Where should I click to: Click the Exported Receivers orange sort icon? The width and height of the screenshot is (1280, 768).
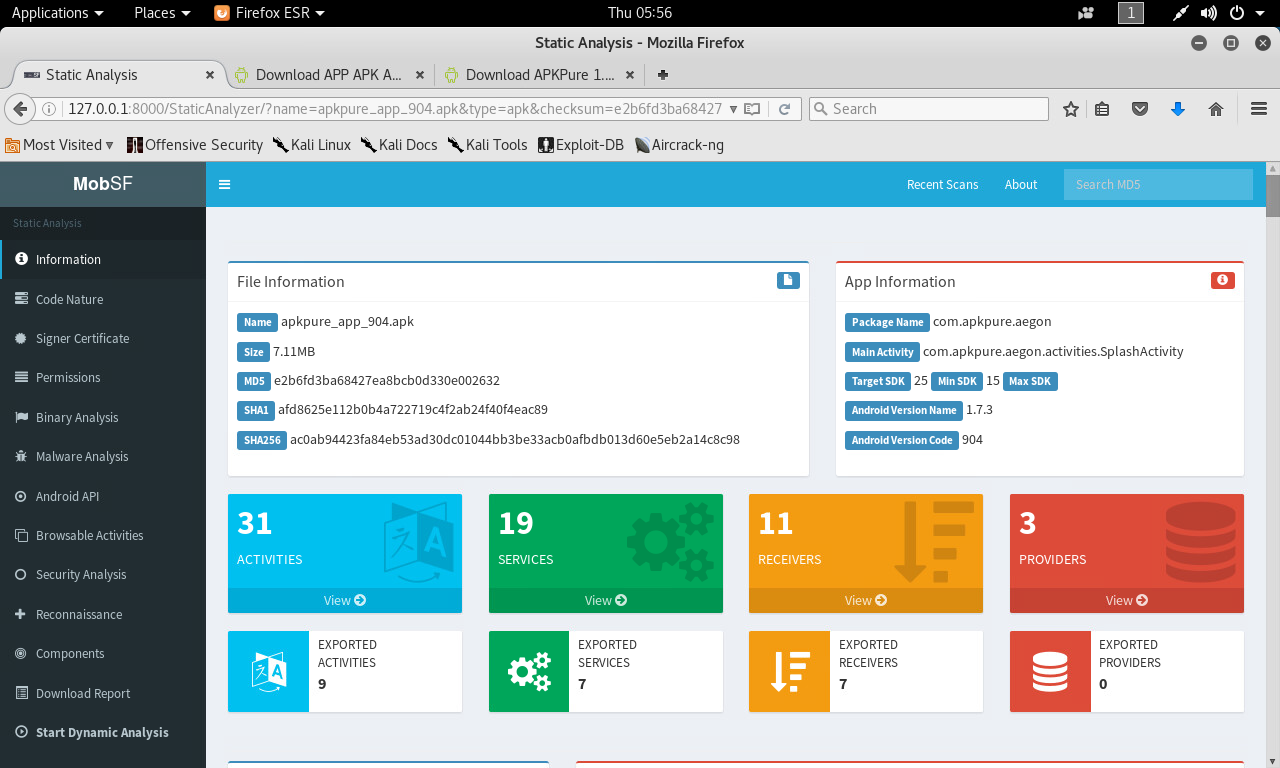click(790, 672)
